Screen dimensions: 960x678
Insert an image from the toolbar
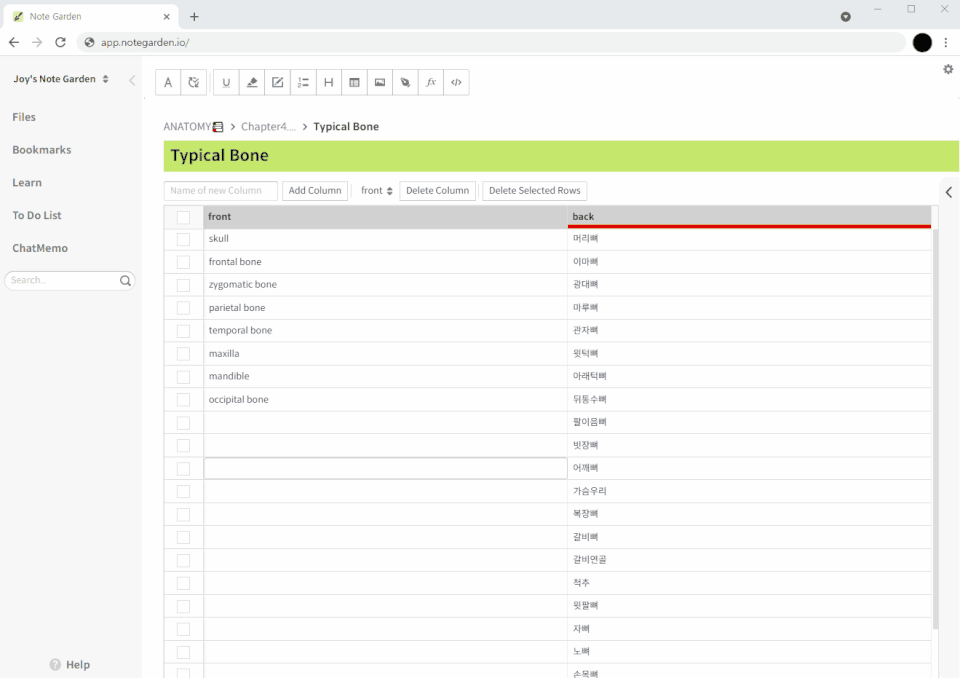(380, 83)
